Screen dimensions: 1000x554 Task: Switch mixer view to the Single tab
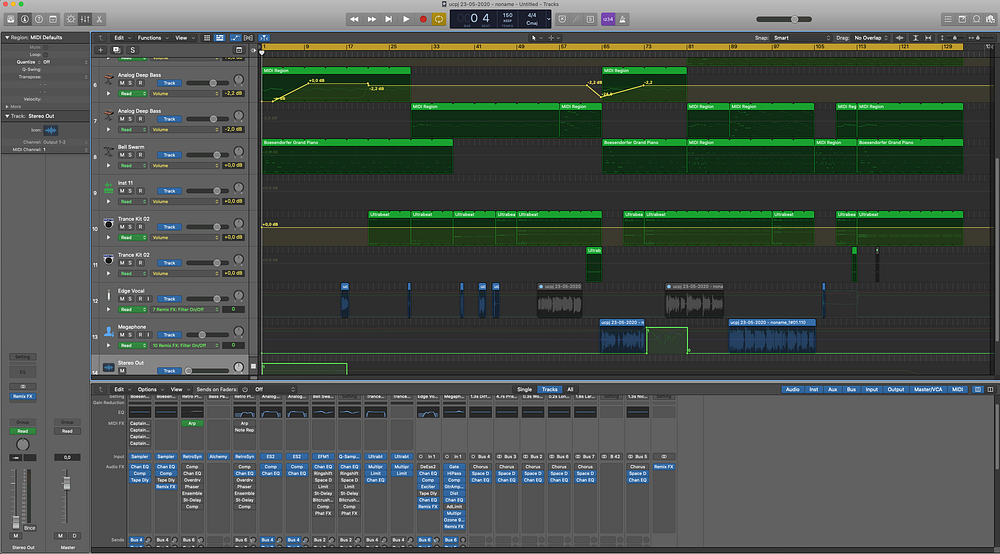[524, 389]
